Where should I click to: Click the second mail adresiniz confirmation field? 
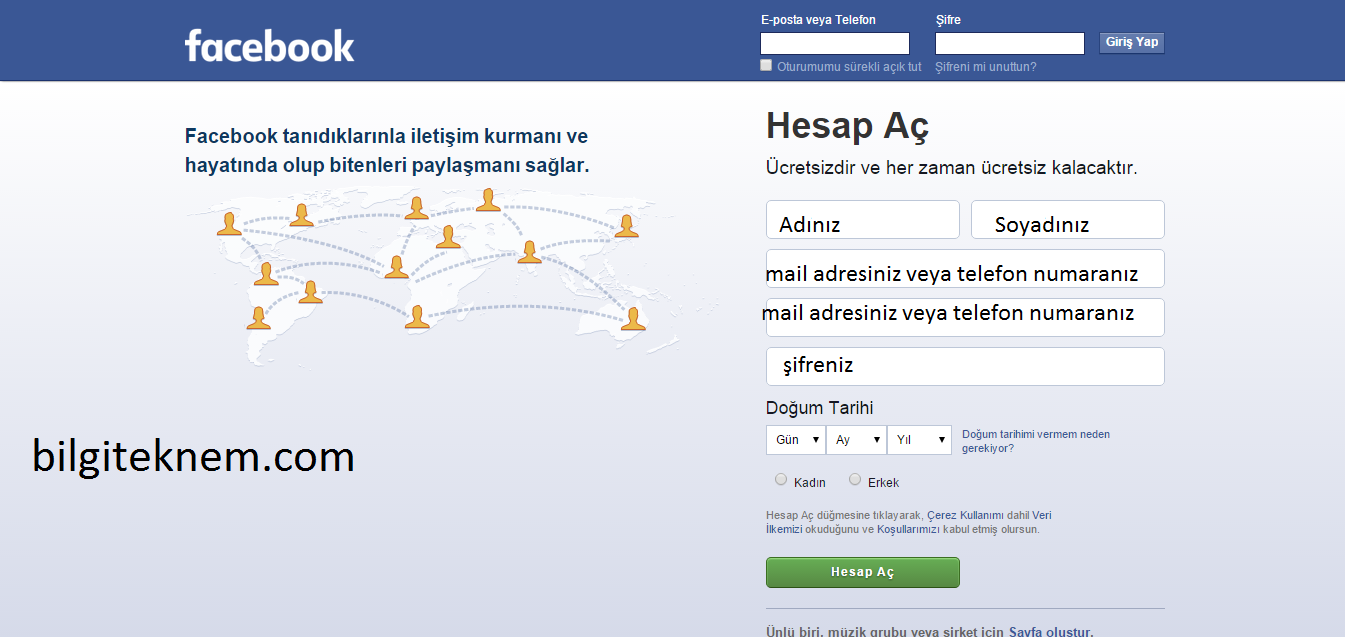pyautogui.click(x=965, y=318)
